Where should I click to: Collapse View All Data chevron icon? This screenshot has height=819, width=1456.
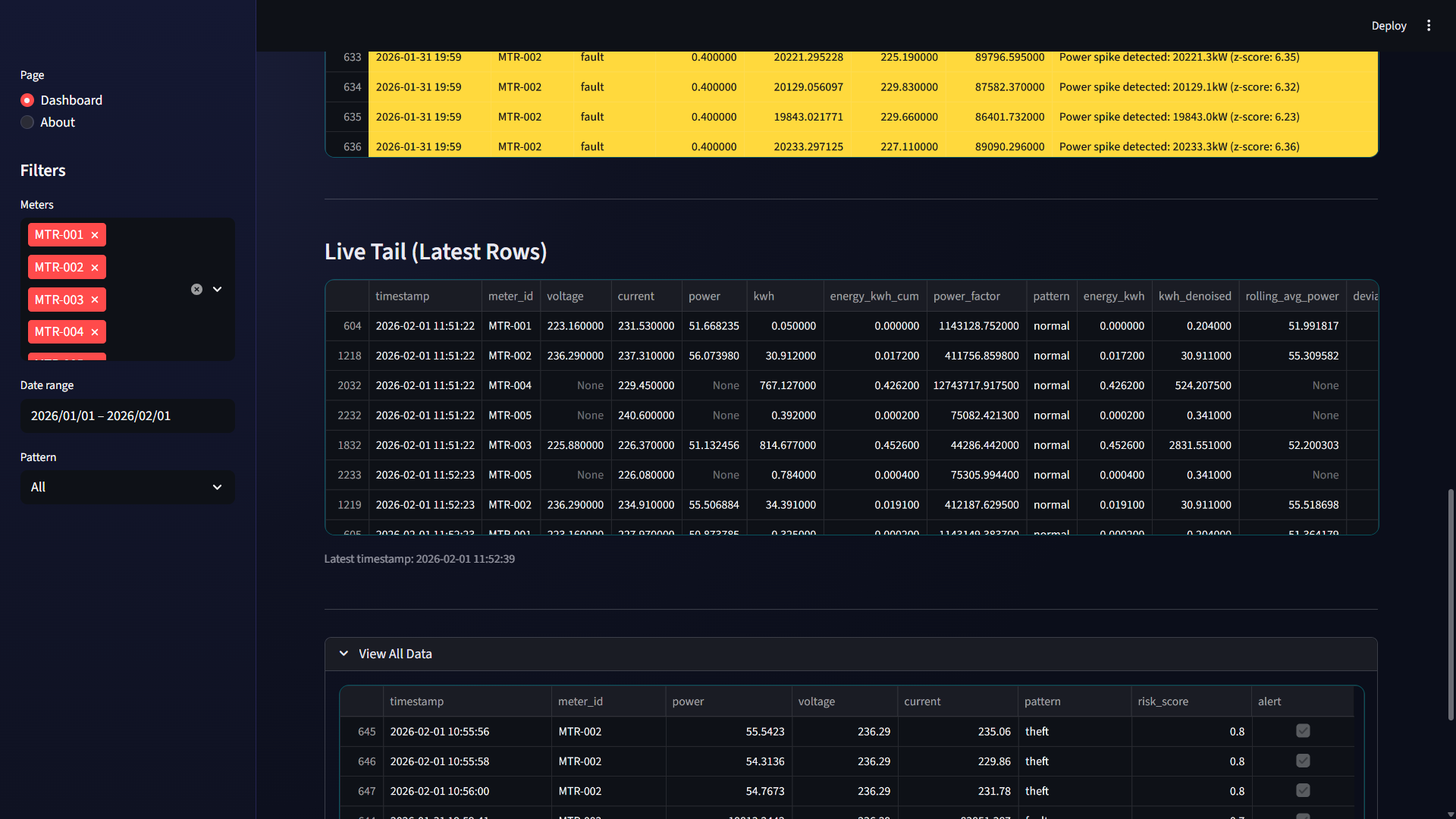344,654
